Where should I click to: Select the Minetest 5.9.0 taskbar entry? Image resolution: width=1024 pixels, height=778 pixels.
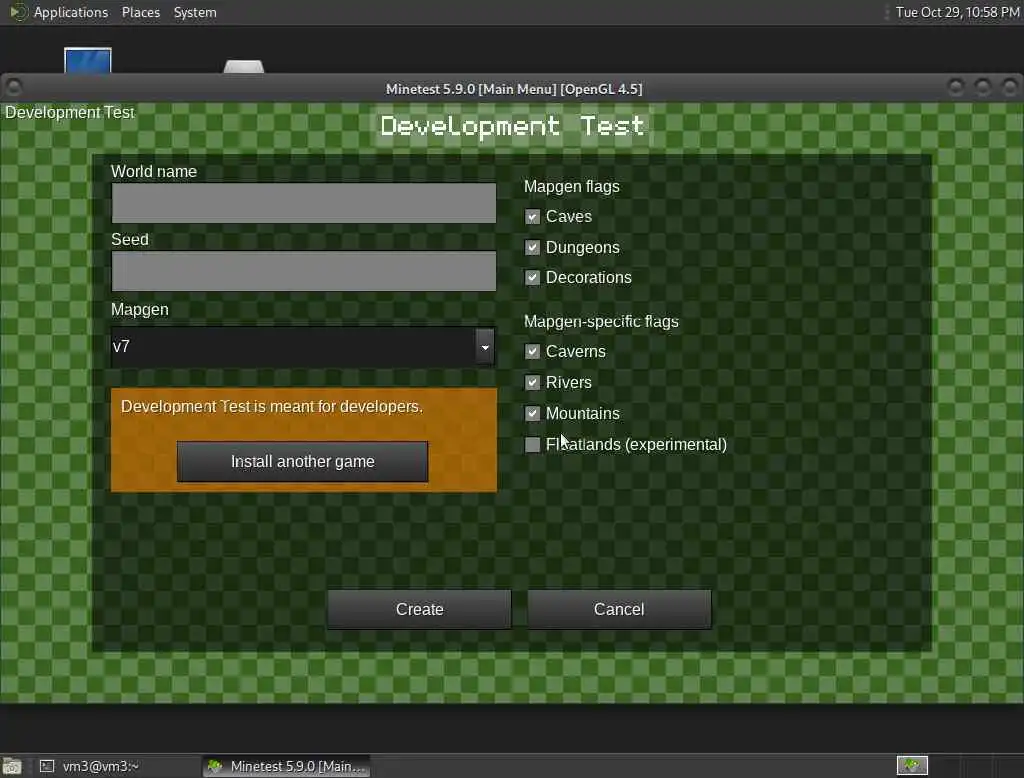click(x=287, y=766)
